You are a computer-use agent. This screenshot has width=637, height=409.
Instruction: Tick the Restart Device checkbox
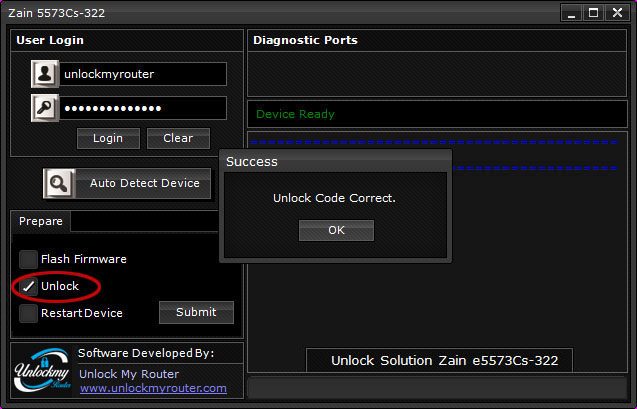pyautogui.click(x=28, y=313)
